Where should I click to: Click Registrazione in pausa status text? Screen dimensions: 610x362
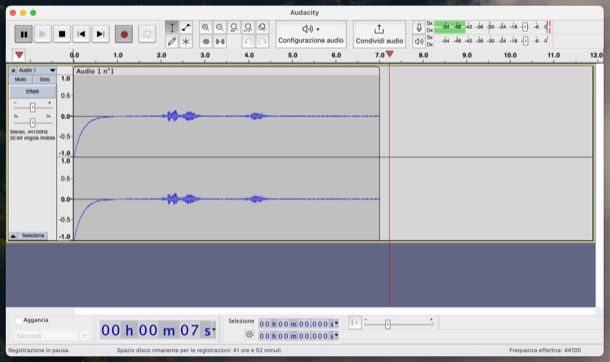(x=39, y=350)
